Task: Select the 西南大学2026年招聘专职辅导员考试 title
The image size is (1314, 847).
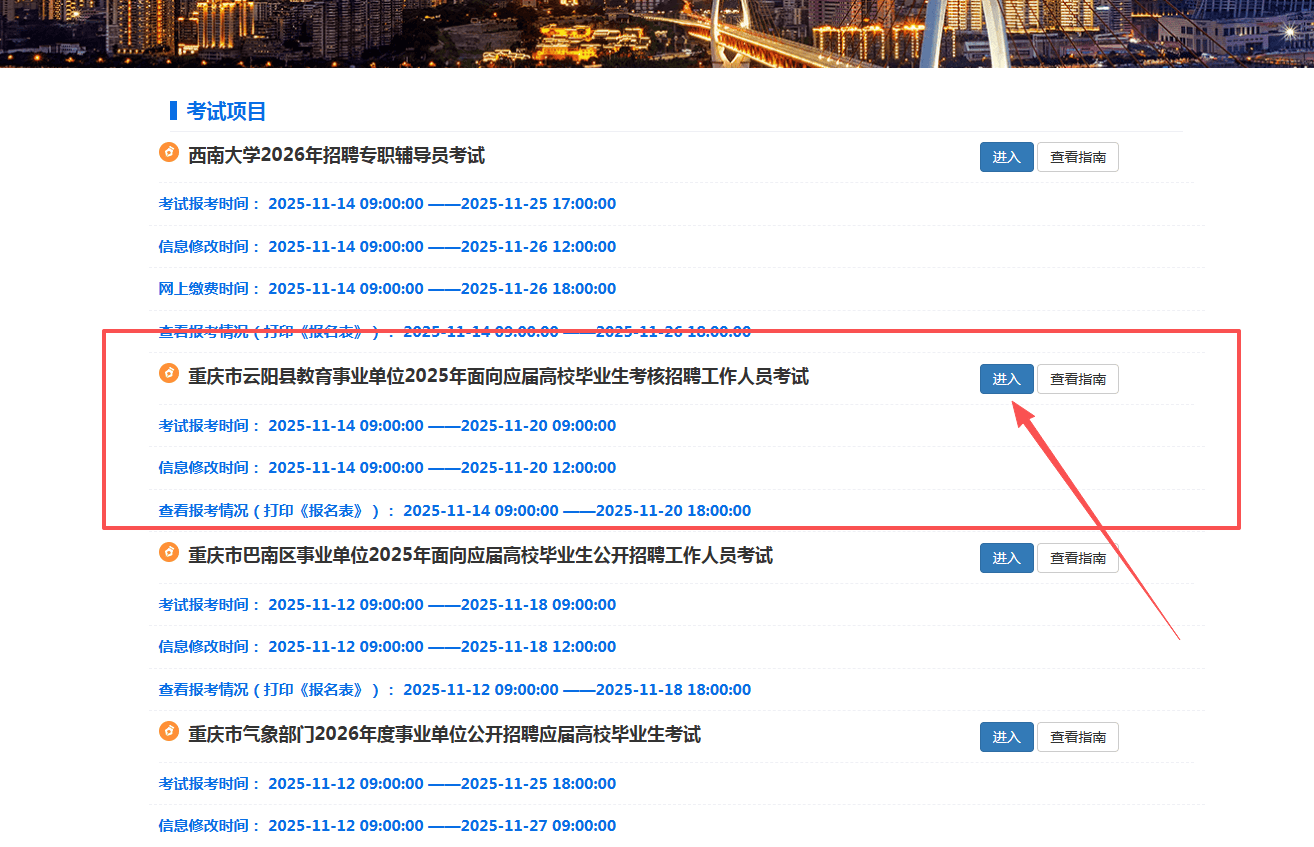Action: (x=336, y=156)
